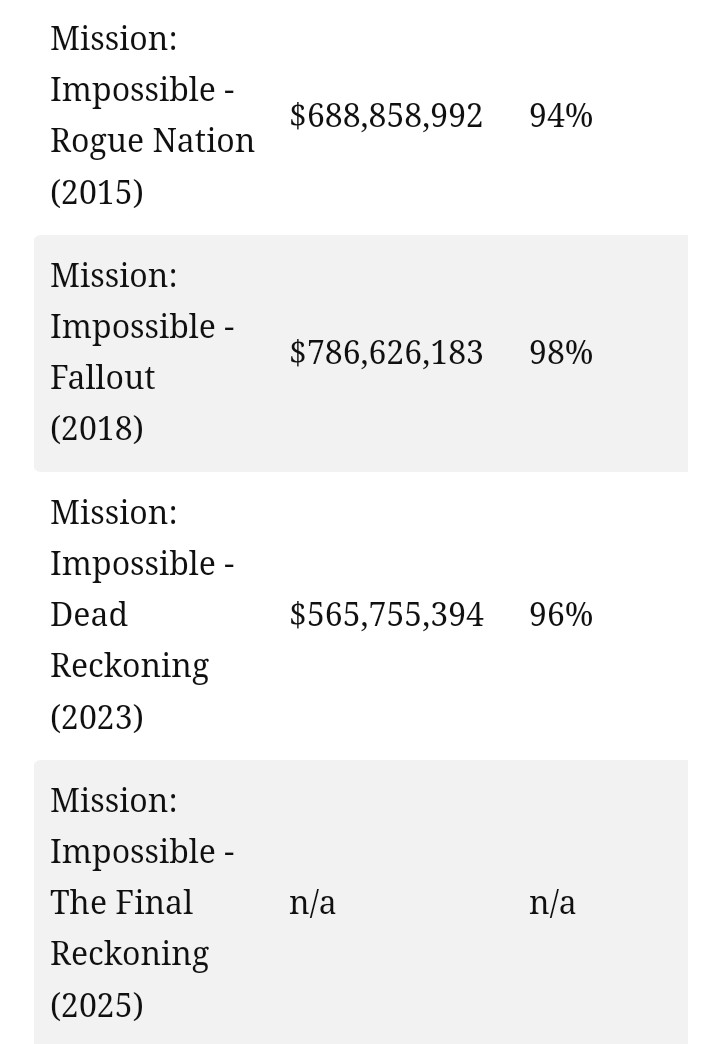Image resolution: width=720 pixels, height=1044 pixels.
Task: Select the 94% rating for Rogue Nation
Action: click(x=561, y=115)
